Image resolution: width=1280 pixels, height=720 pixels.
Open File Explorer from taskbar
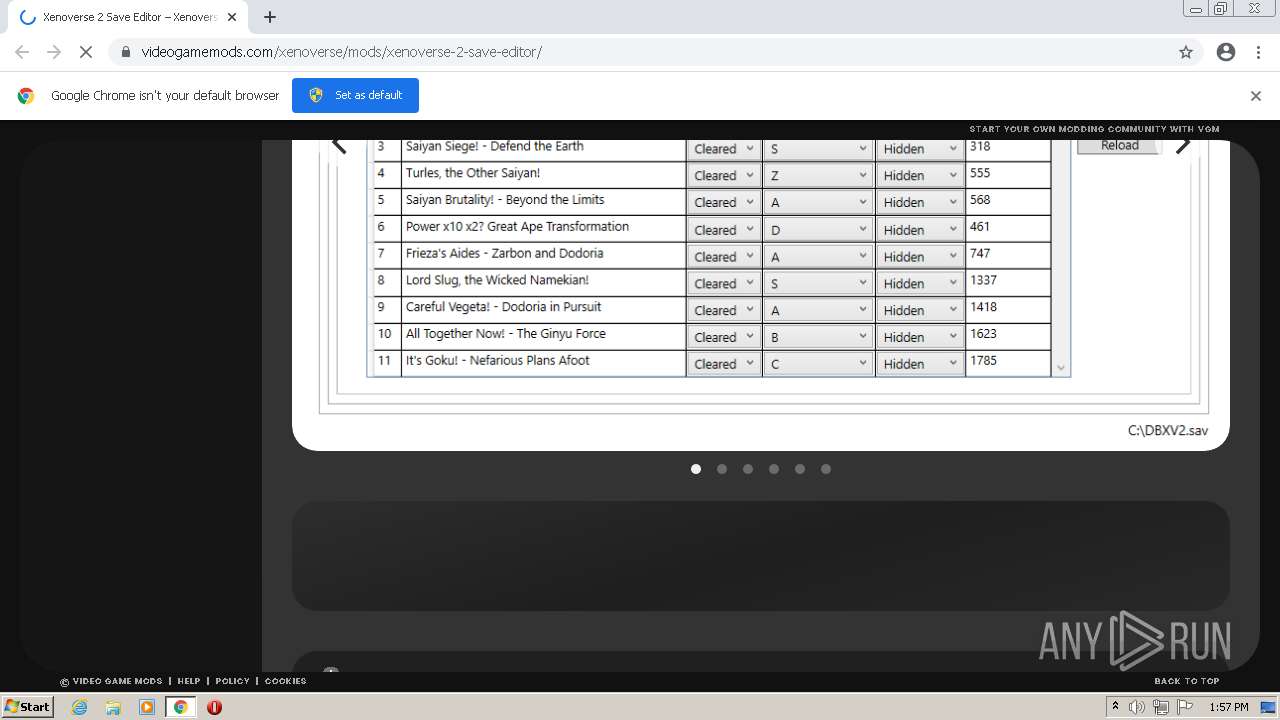[113, 707]
